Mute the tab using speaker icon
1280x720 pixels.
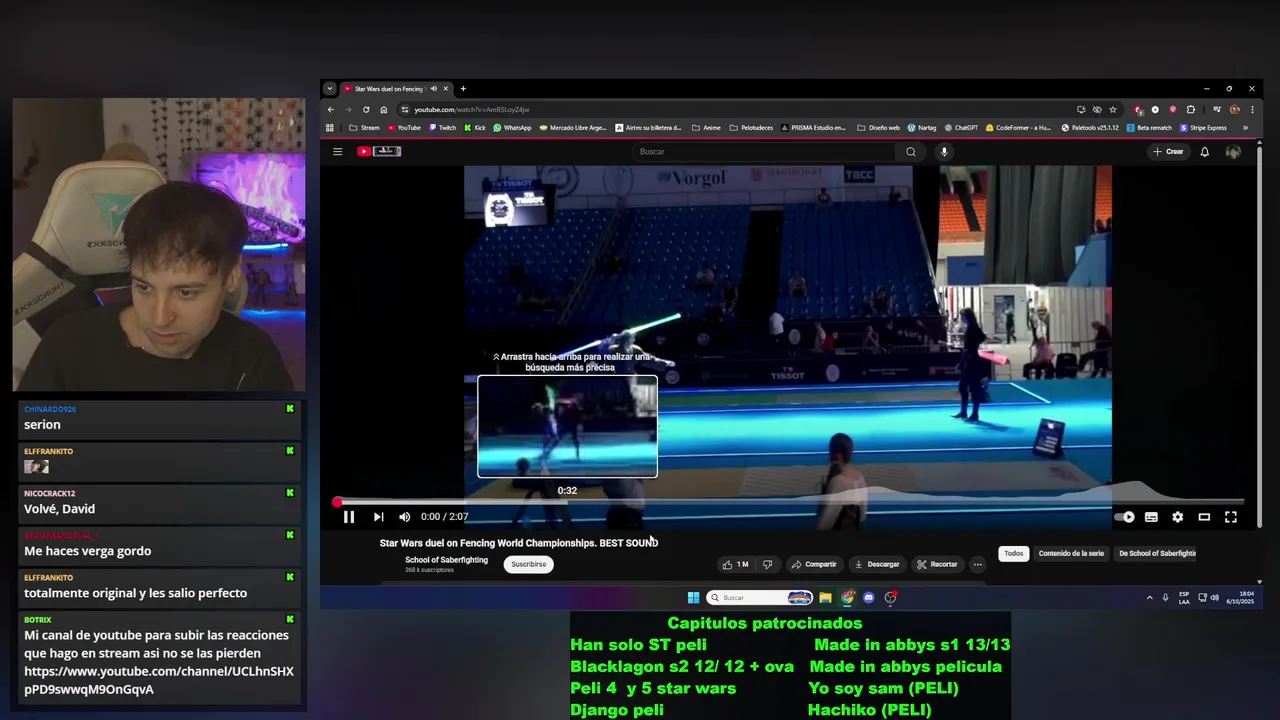(x=434, y=89)
